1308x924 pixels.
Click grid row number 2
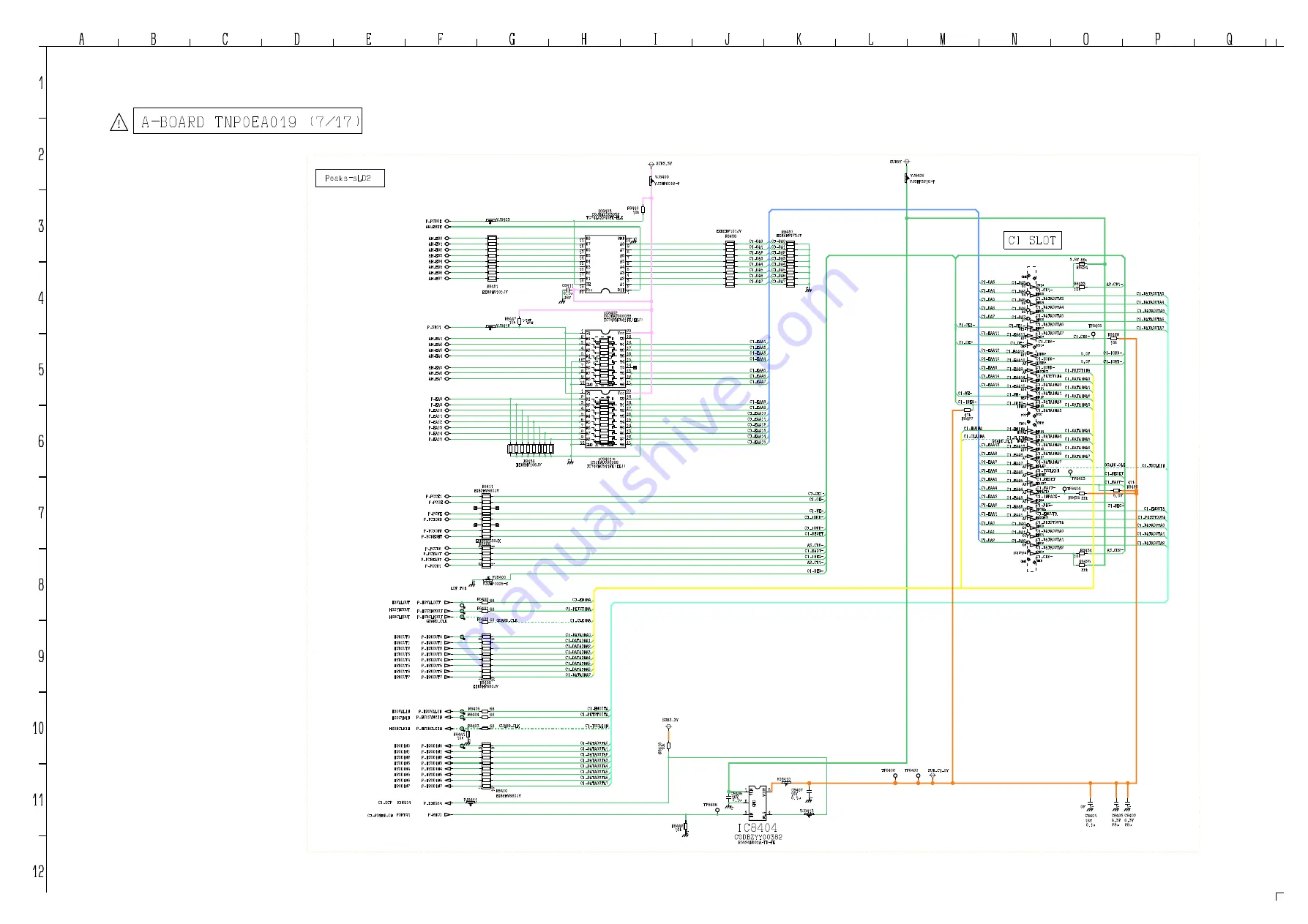click(x=41, y=155)
